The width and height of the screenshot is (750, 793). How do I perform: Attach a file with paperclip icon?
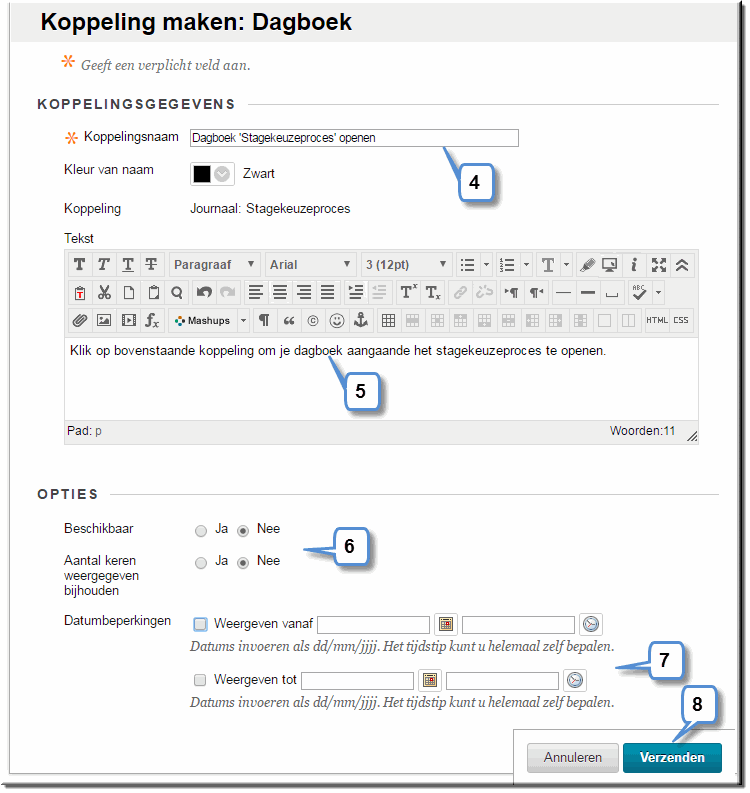(79, 321)
